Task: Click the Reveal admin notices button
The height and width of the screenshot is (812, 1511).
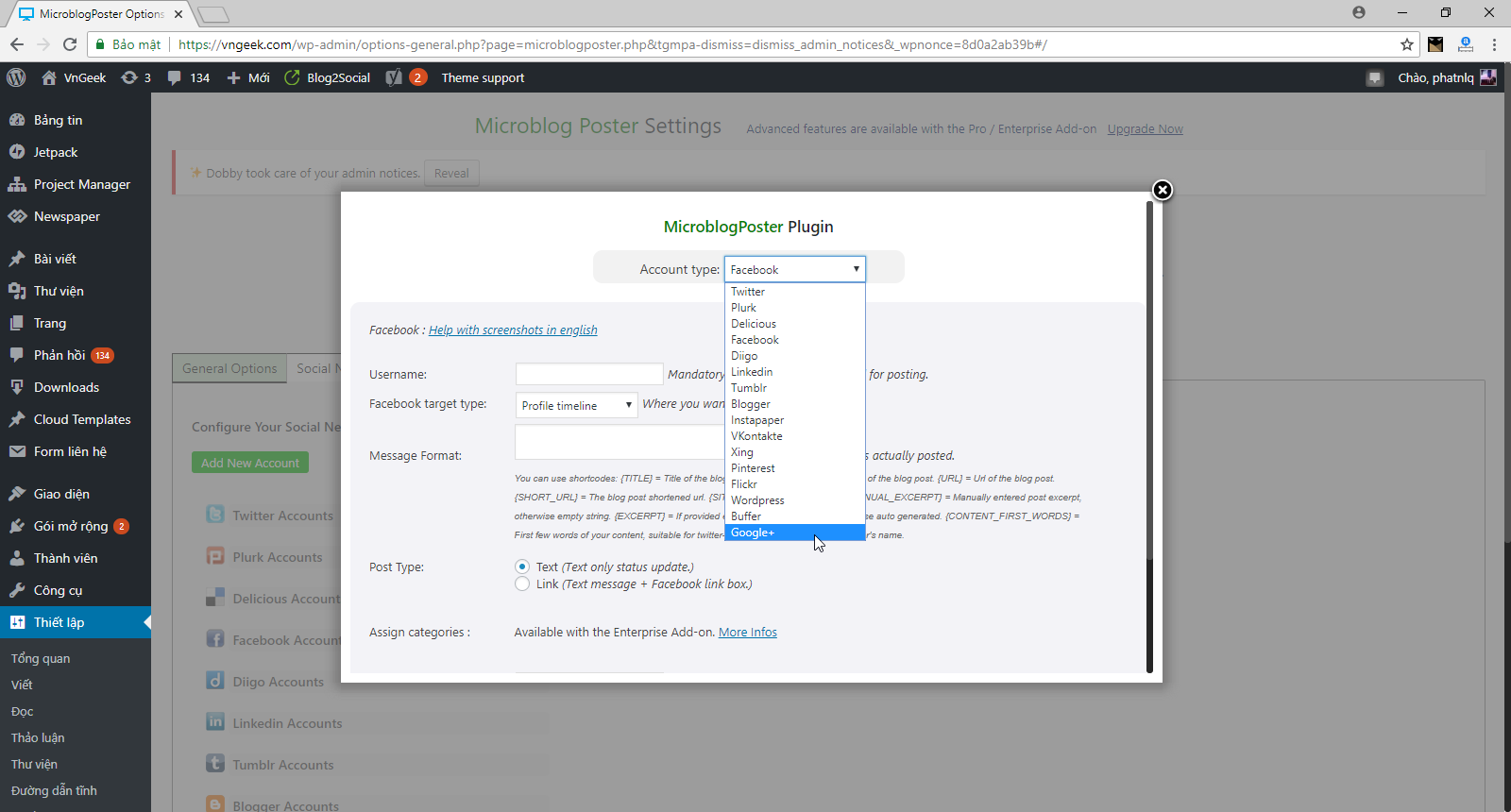Action: 451,173
